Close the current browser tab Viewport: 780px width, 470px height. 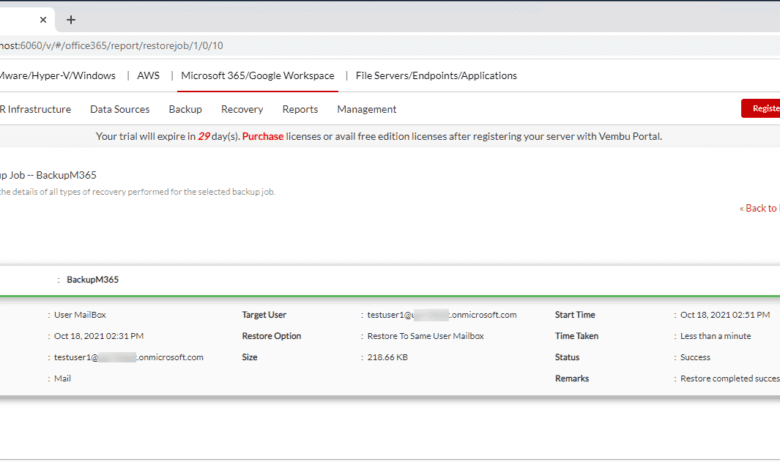tap(43, 20)
